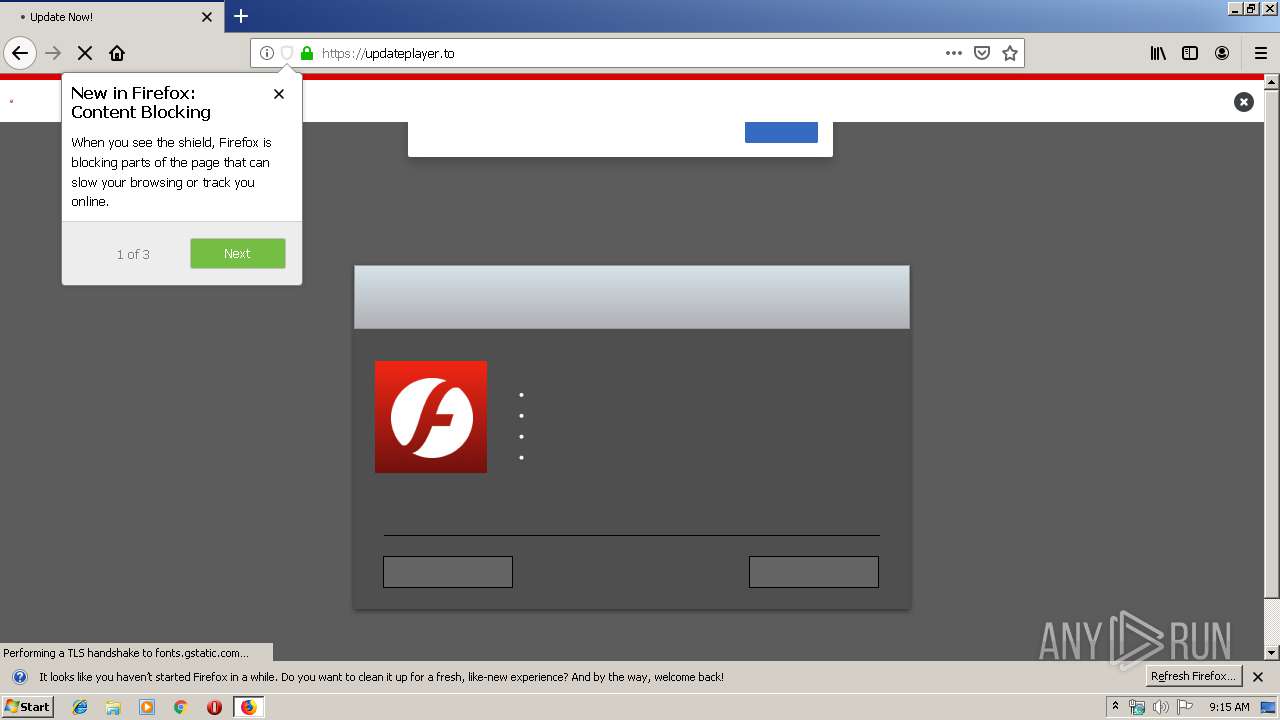Open the Action Center flag icon
The width and height of the screenshot is (1280, 720).
(x=1185, y=707)
